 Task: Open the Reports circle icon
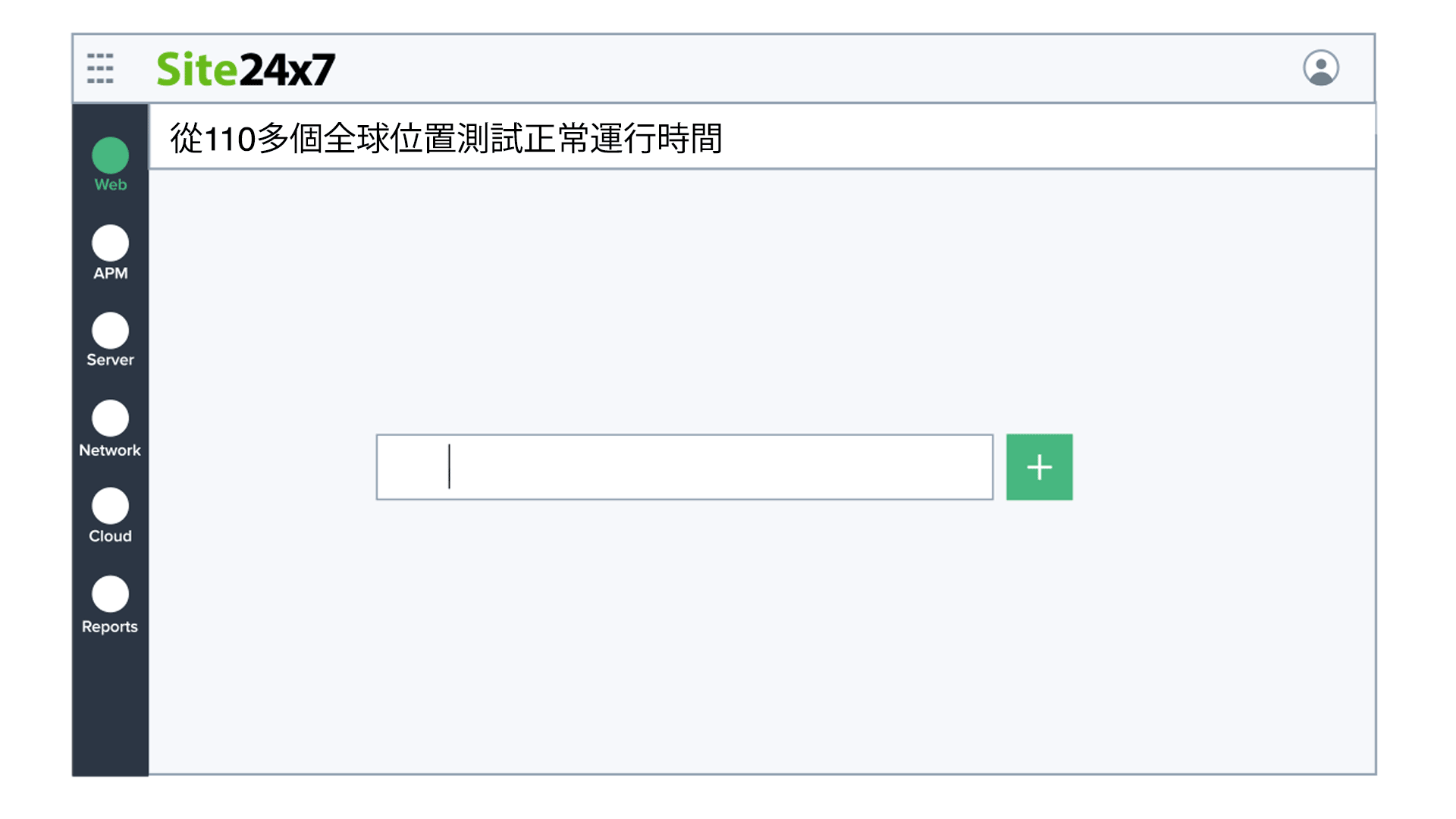click(111, 594)
